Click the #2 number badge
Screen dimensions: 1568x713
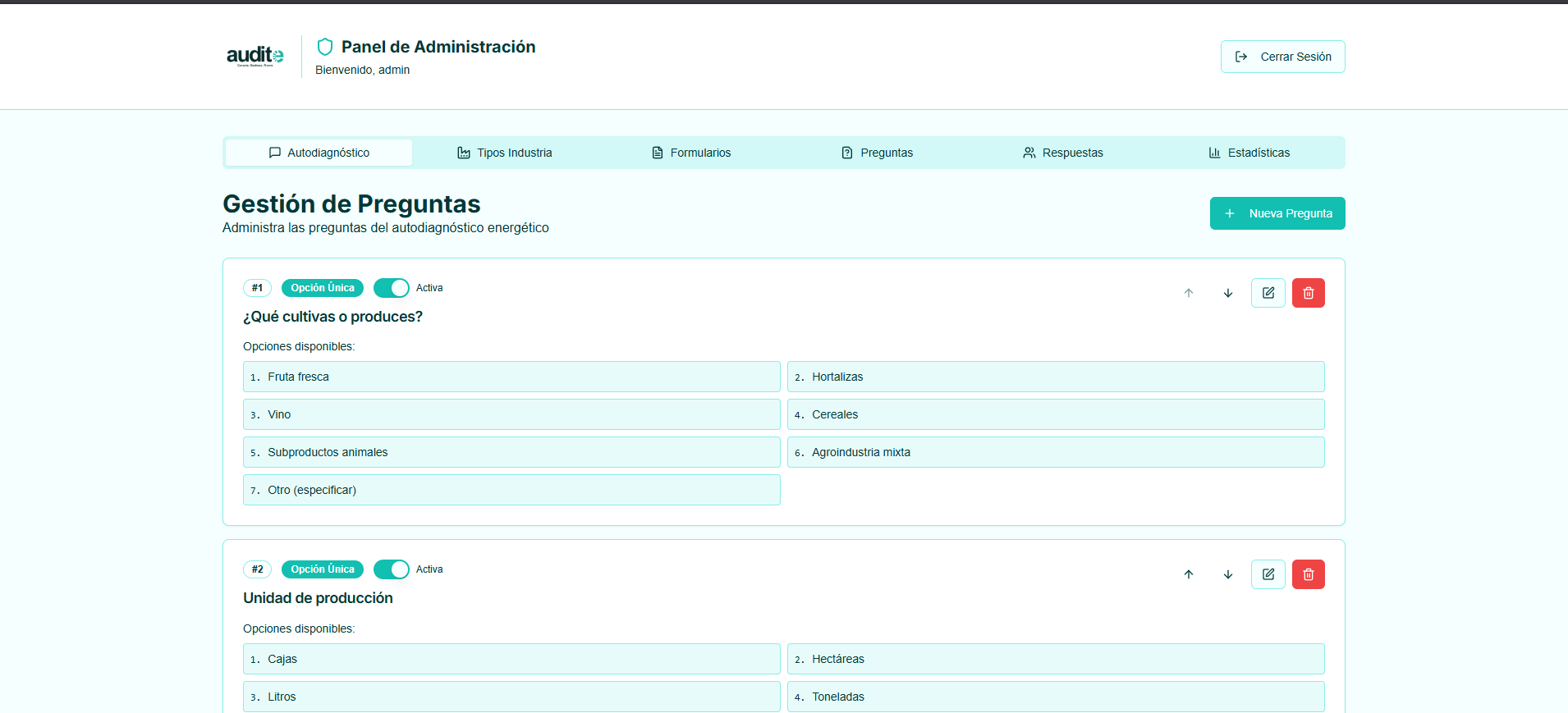(x=257, y=569)
